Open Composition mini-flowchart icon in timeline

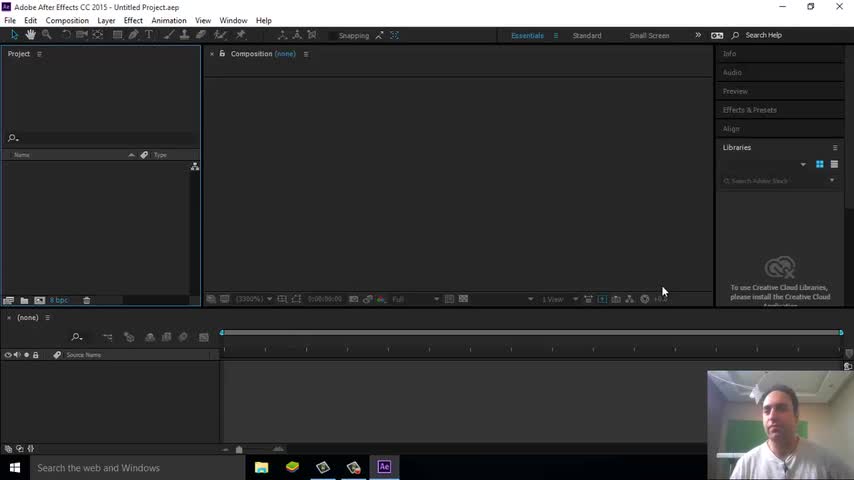pyautogui.click(x=107, y=338)
